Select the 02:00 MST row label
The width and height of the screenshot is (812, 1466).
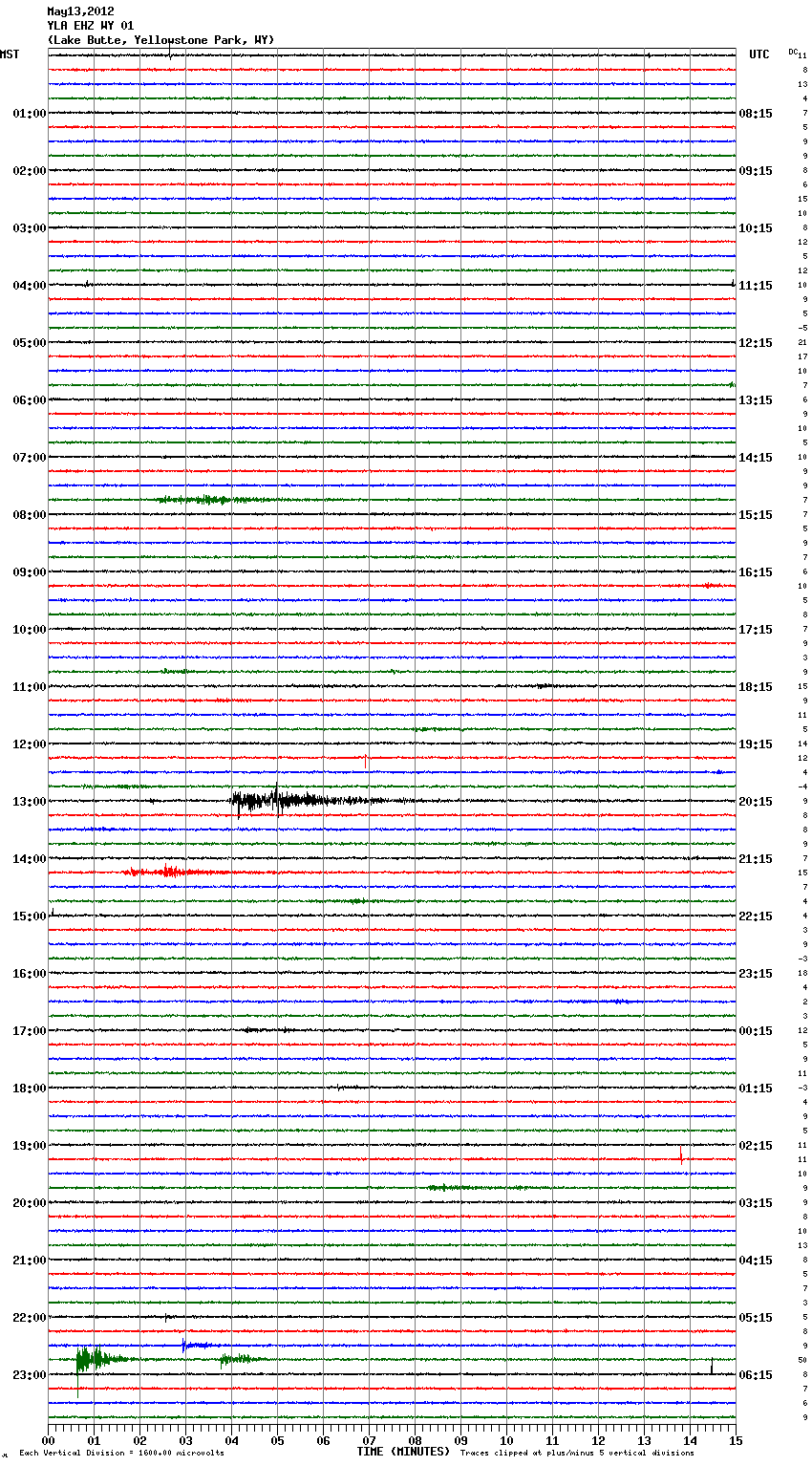(x=30, y=171)
